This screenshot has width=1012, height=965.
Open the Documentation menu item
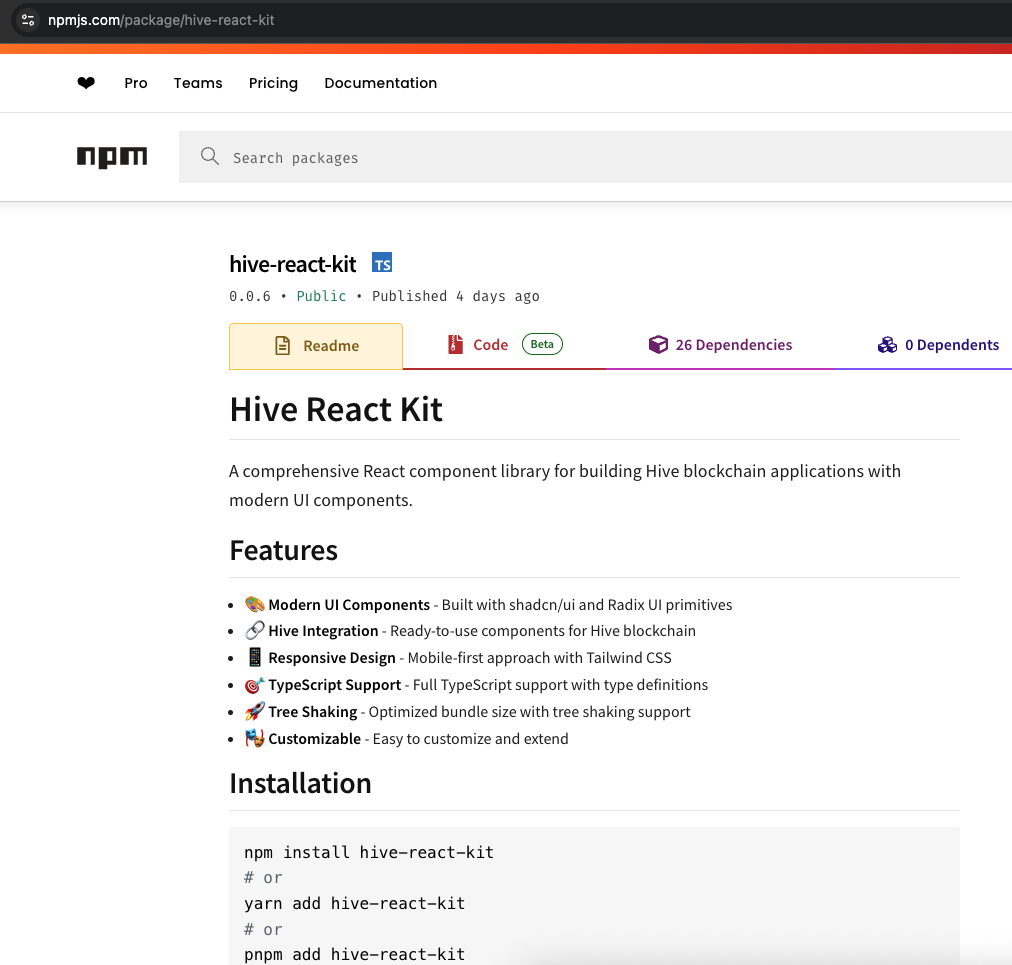coord(380,83)
